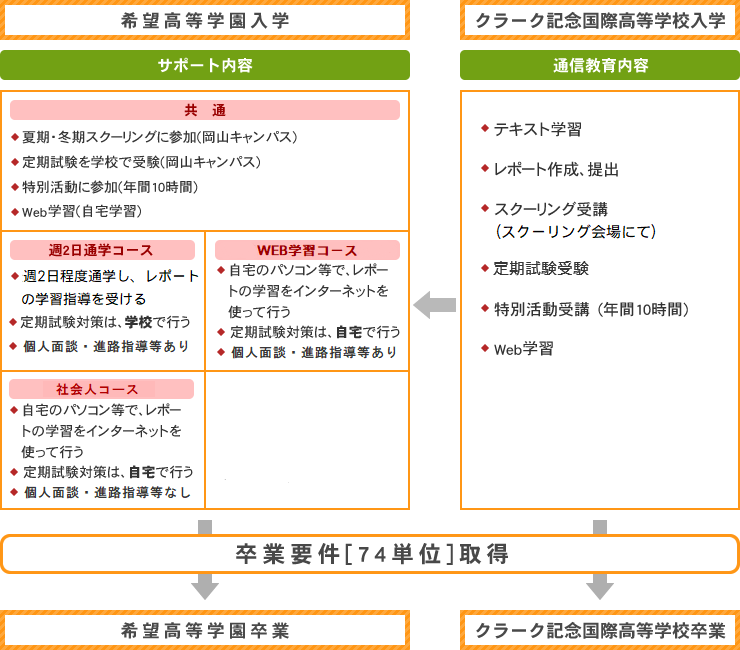This screenshot has height=650, width=740.
Task: Click the down arrow above 希望高等学園卒業
Action: coord(205,587)
